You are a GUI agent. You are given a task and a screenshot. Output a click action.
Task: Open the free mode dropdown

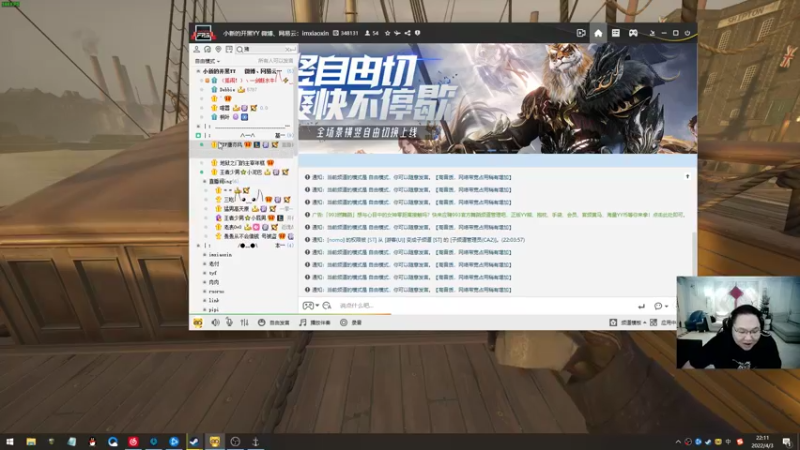[x=207, y=61]
